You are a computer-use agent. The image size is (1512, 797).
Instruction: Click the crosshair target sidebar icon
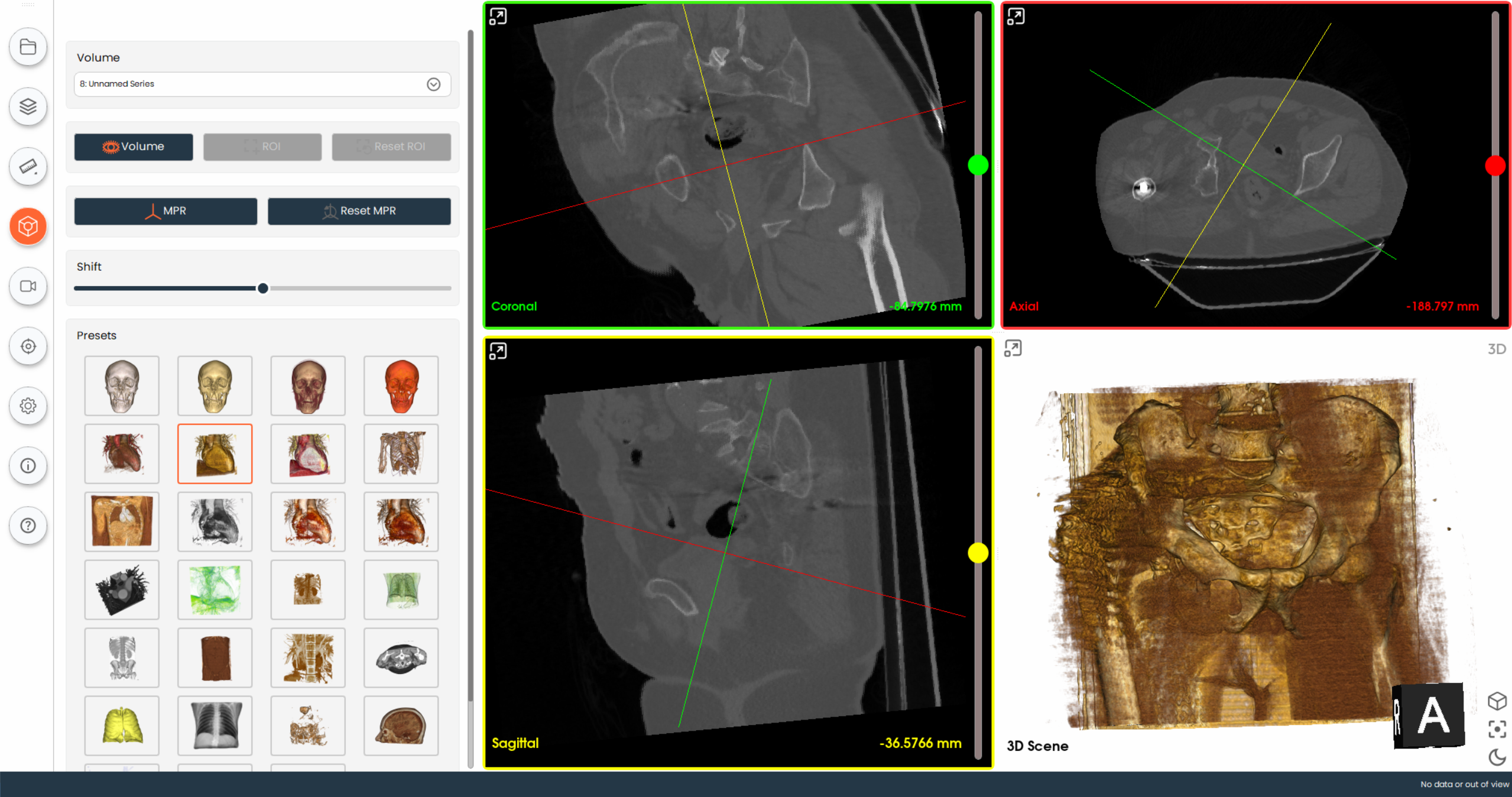28,346
